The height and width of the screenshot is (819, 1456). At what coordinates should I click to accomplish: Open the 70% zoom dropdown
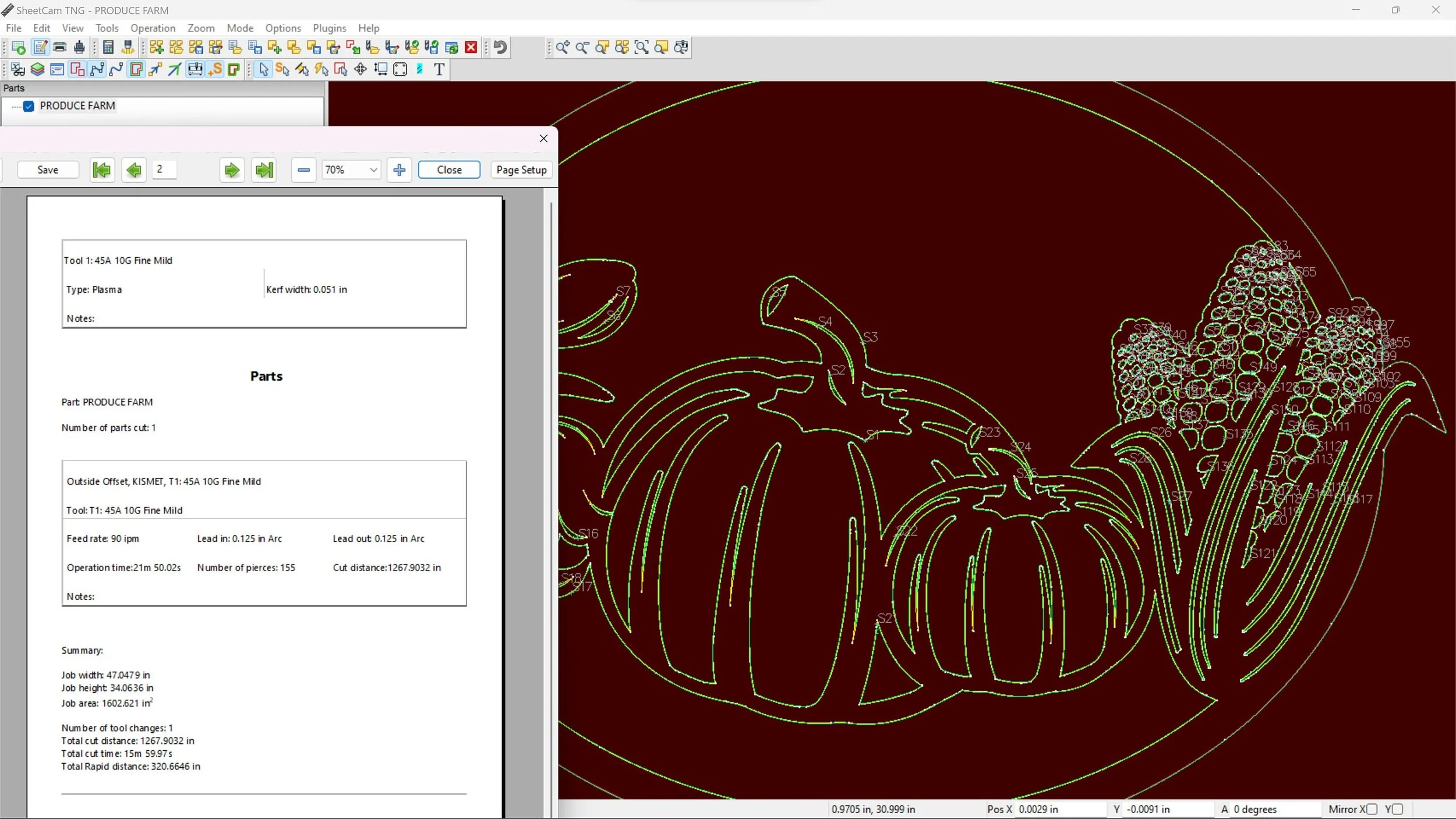tap(373, 170)
